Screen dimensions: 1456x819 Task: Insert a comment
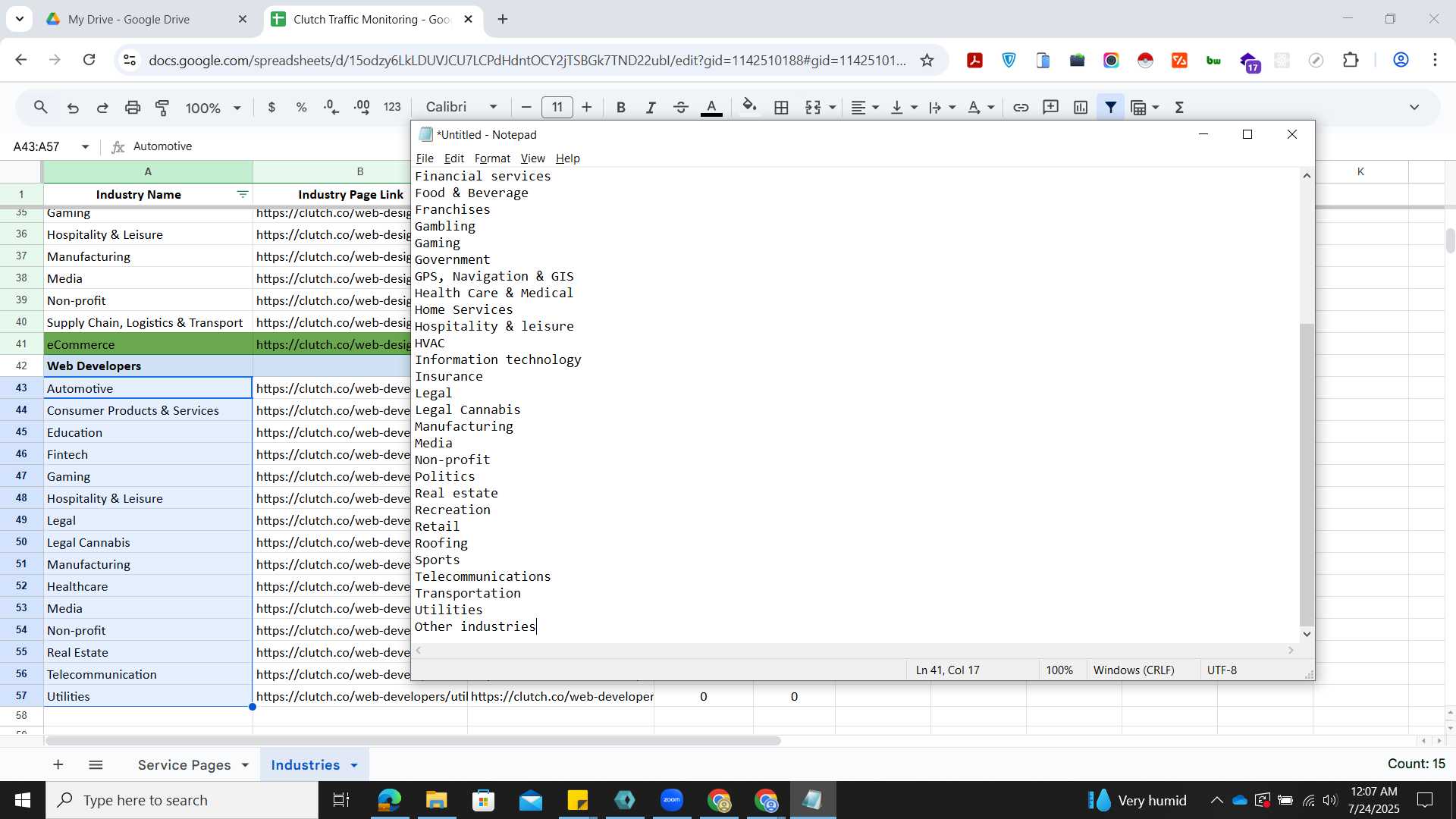[1051, 108]
